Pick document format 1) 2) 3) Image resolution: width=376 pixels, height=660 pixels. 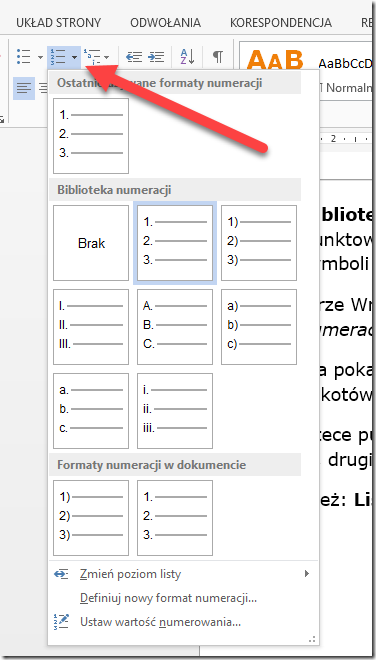[x=91, y=518]
